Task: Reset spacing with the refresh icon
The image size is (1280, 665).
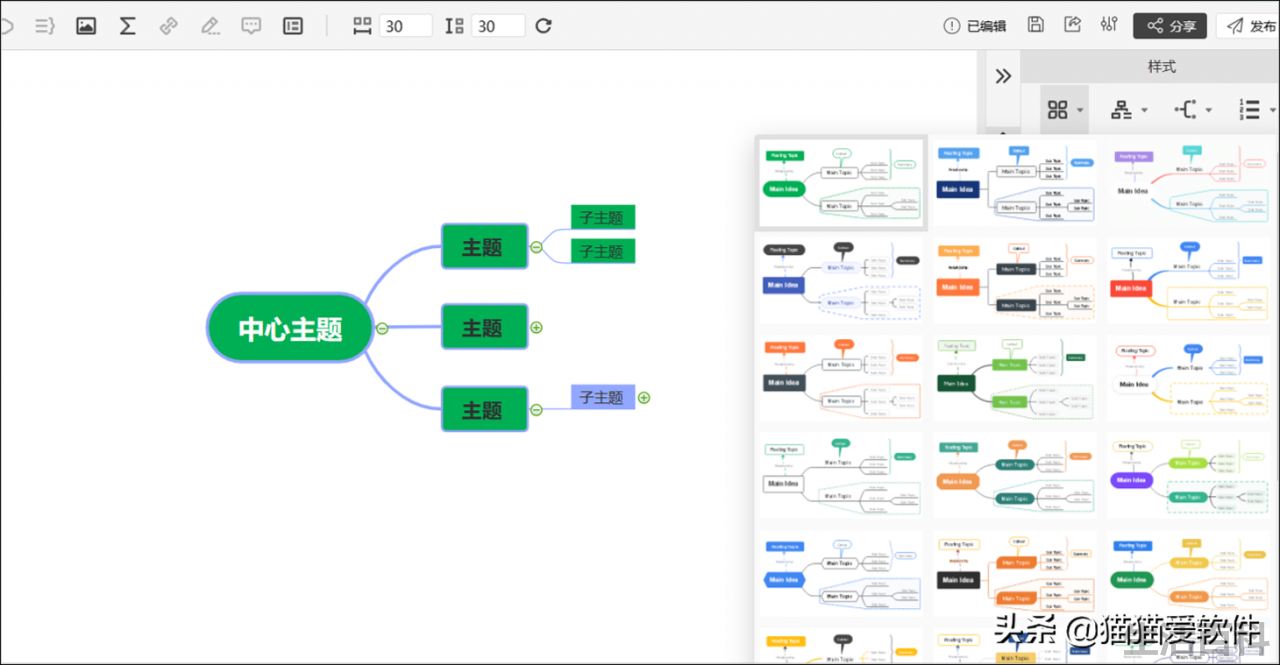Action: coord(543,26)
